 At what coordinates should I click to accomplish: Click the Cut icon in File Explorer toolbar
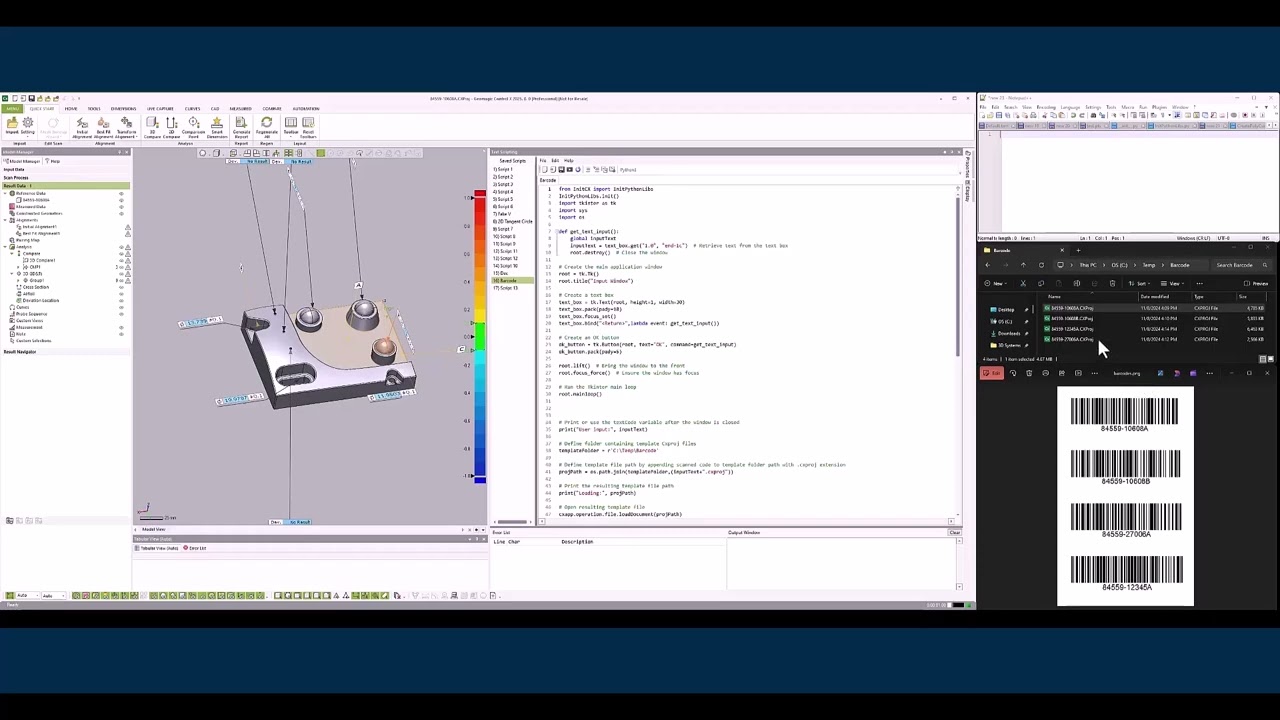[x=1023, y=283]
